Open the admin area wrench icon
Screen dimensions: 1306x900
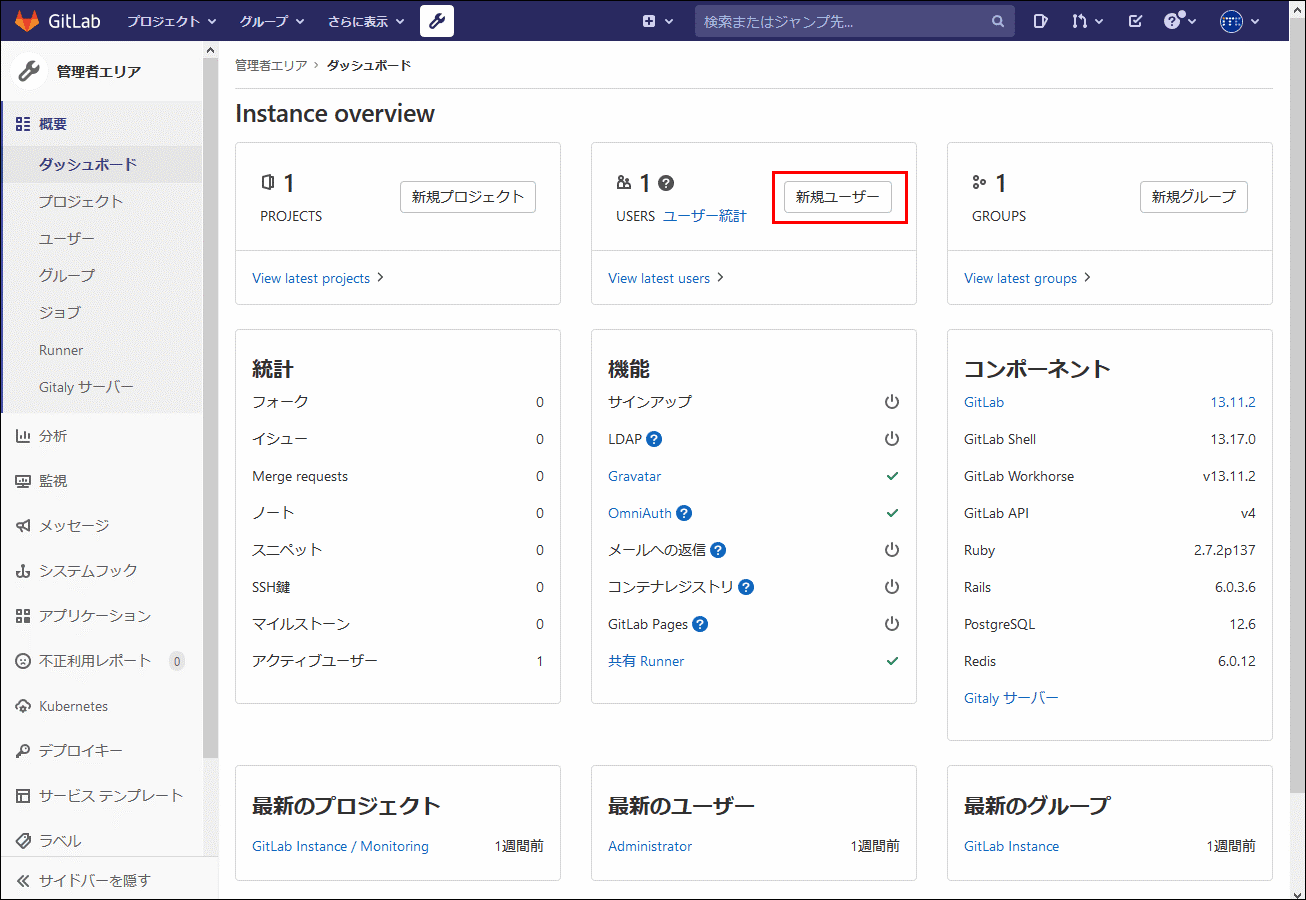[x=437, y=21]
